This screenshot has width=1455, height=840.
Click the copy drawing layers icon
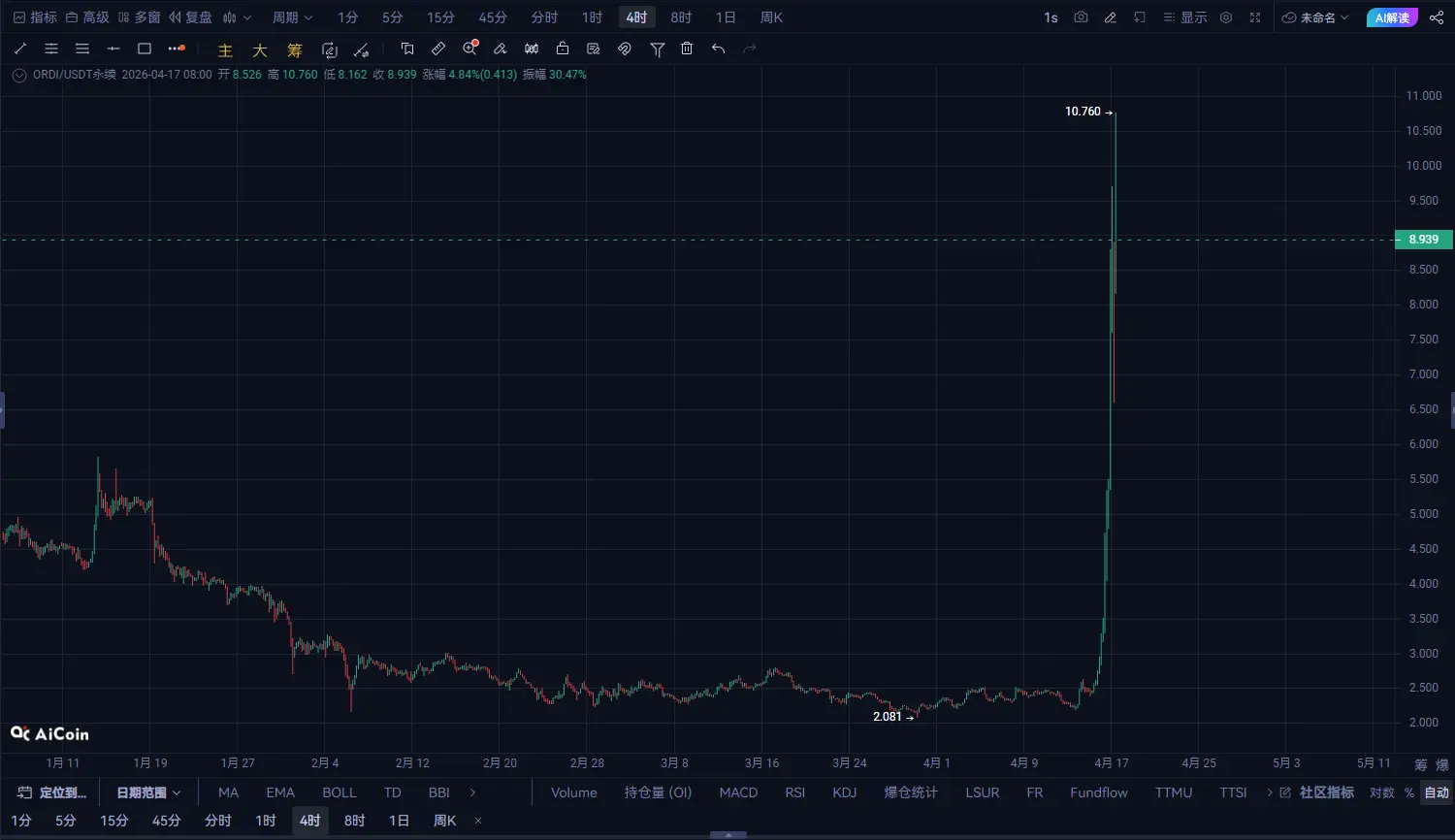coord(407,48)
